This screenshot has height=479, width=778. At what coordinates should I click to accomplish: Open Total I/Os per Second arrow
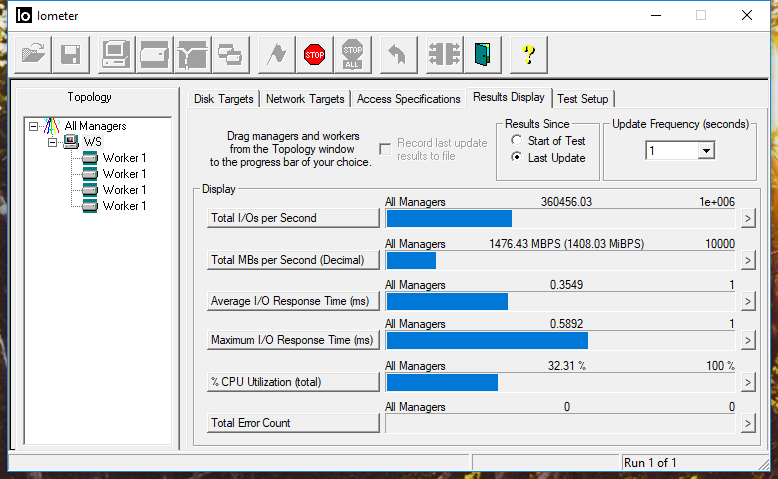pos(748,218)
